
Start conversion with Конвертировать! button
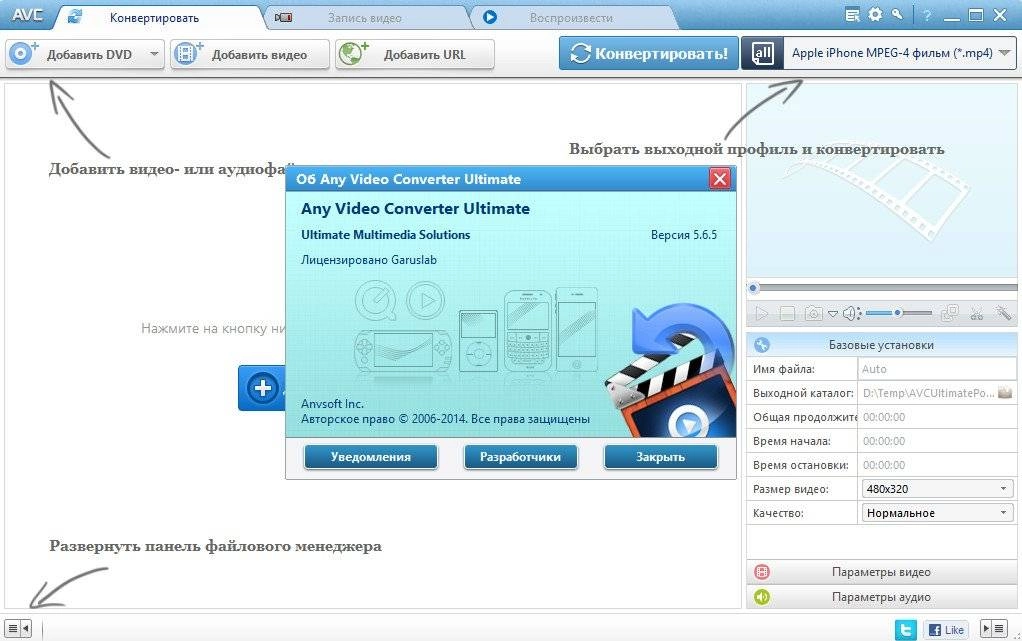click(x=649, y=53)
